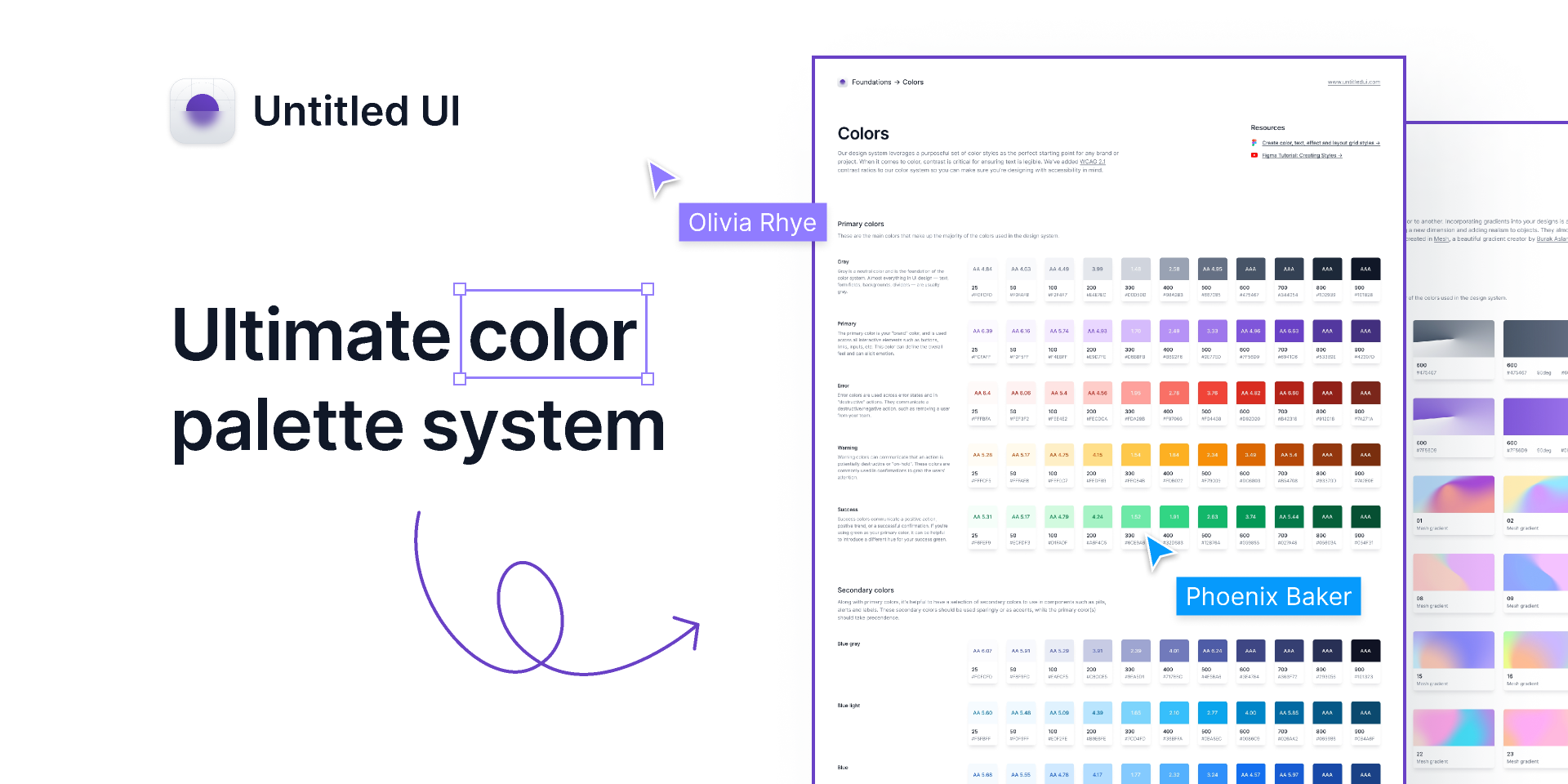This screenshot has height=784, width=1568.
Task: Open Figma Tutorial: Creating Styles link
Action: click(1302, 155)
